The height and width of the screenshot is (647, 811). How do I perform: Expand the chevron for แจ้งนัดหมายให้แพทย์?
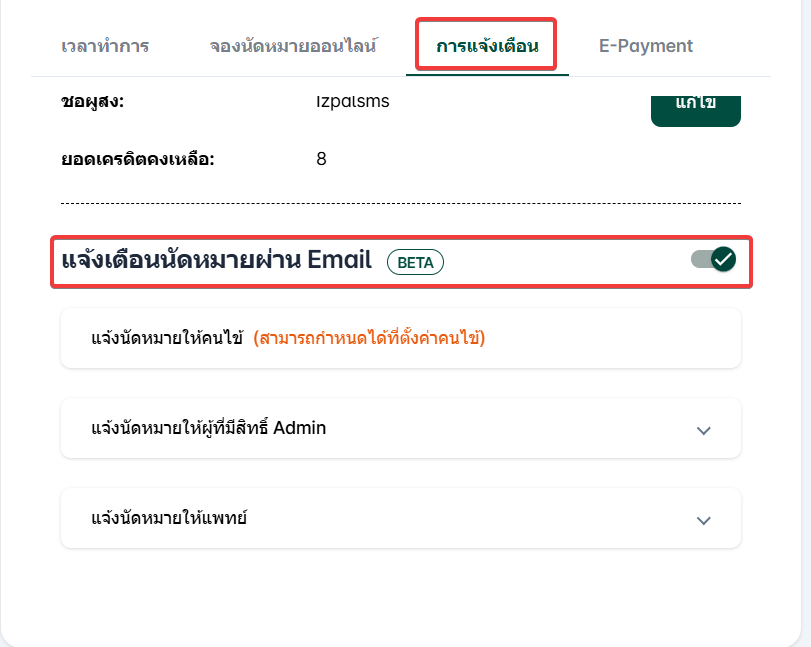pyautogui.click(x=703, y=520)
